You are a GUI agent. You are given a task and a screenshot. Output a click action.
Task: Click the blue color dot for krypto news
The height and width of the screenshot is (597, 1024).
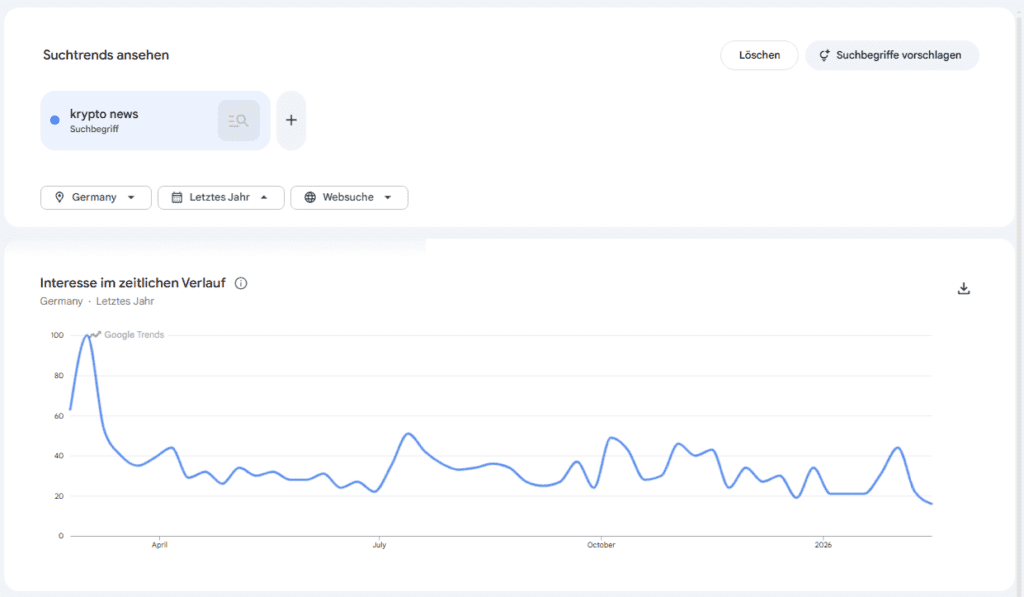(x=55, y=121)
